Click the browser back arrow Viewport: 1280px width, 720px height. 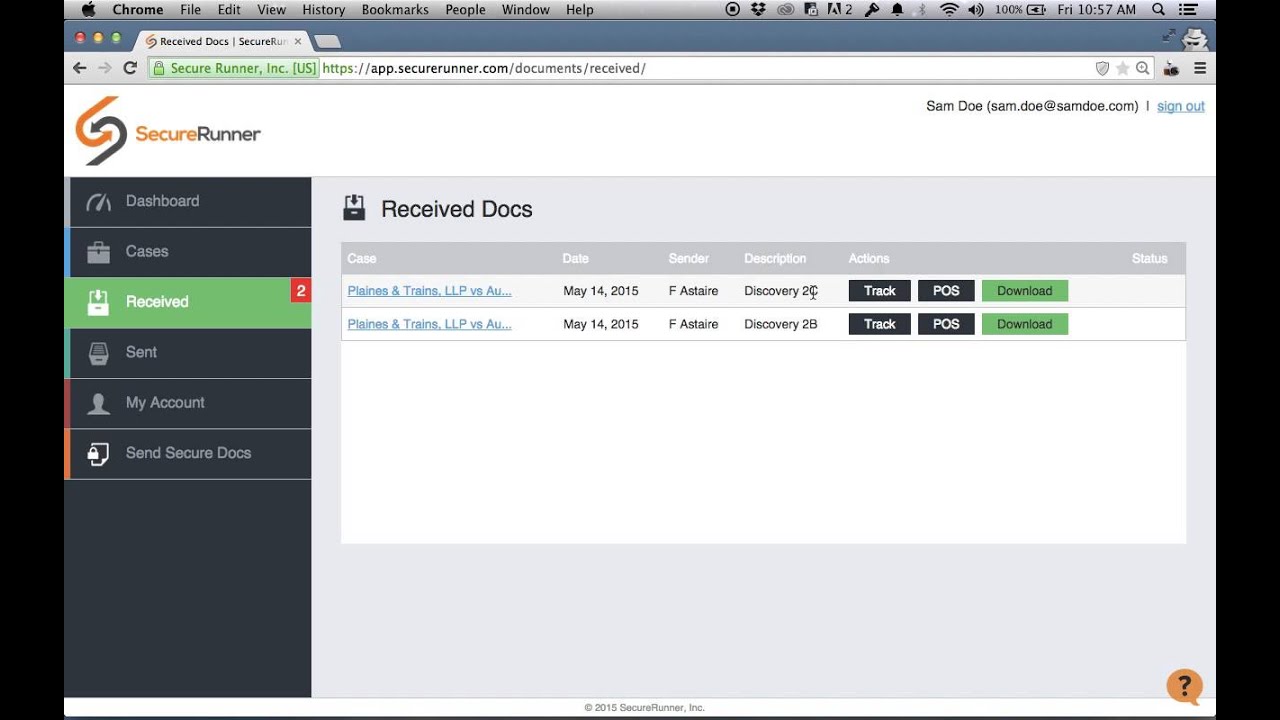pyautogui.click(x=80, y=68)
